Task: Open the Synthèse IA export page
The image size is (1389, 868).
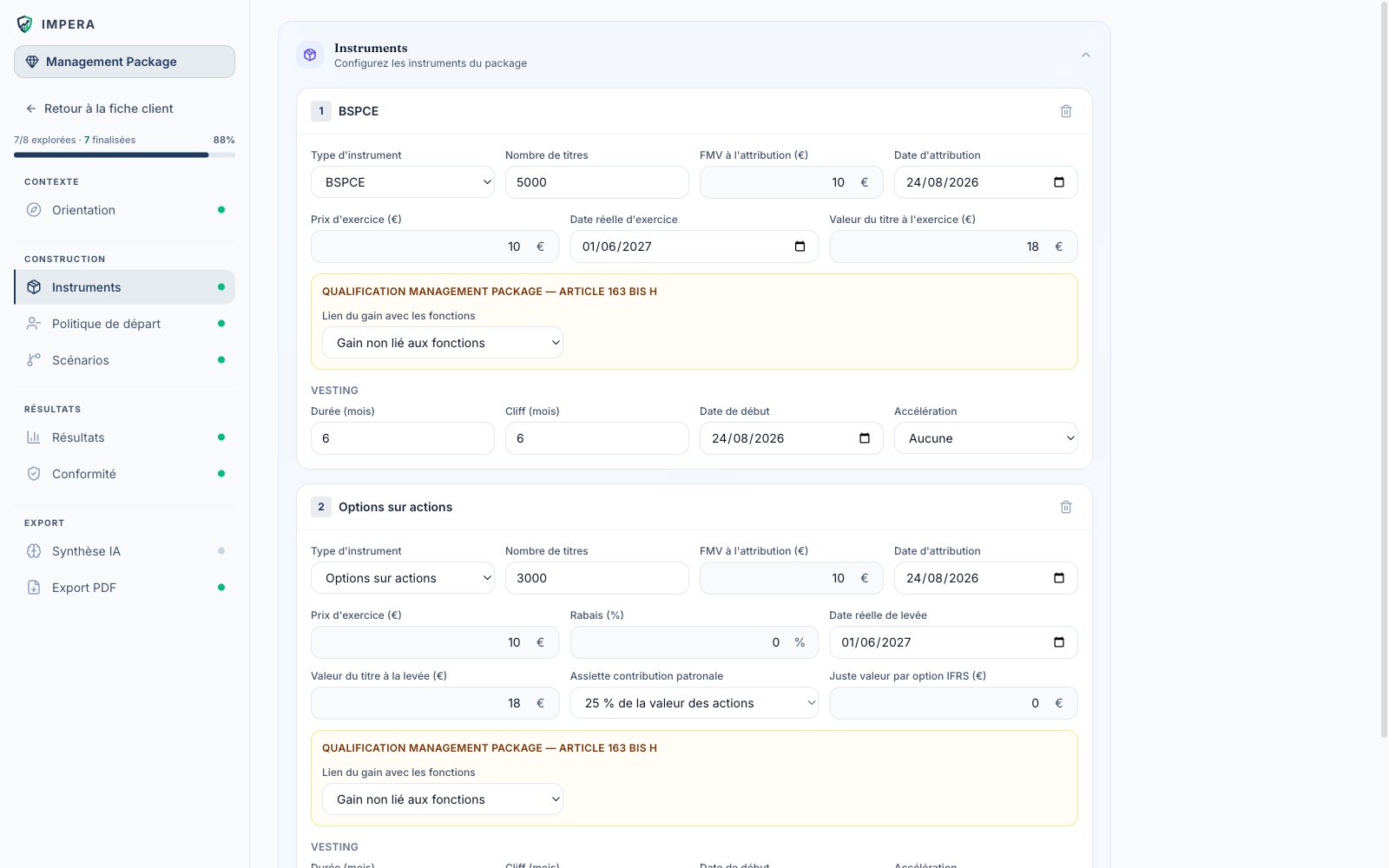Action: click(124, 551)
